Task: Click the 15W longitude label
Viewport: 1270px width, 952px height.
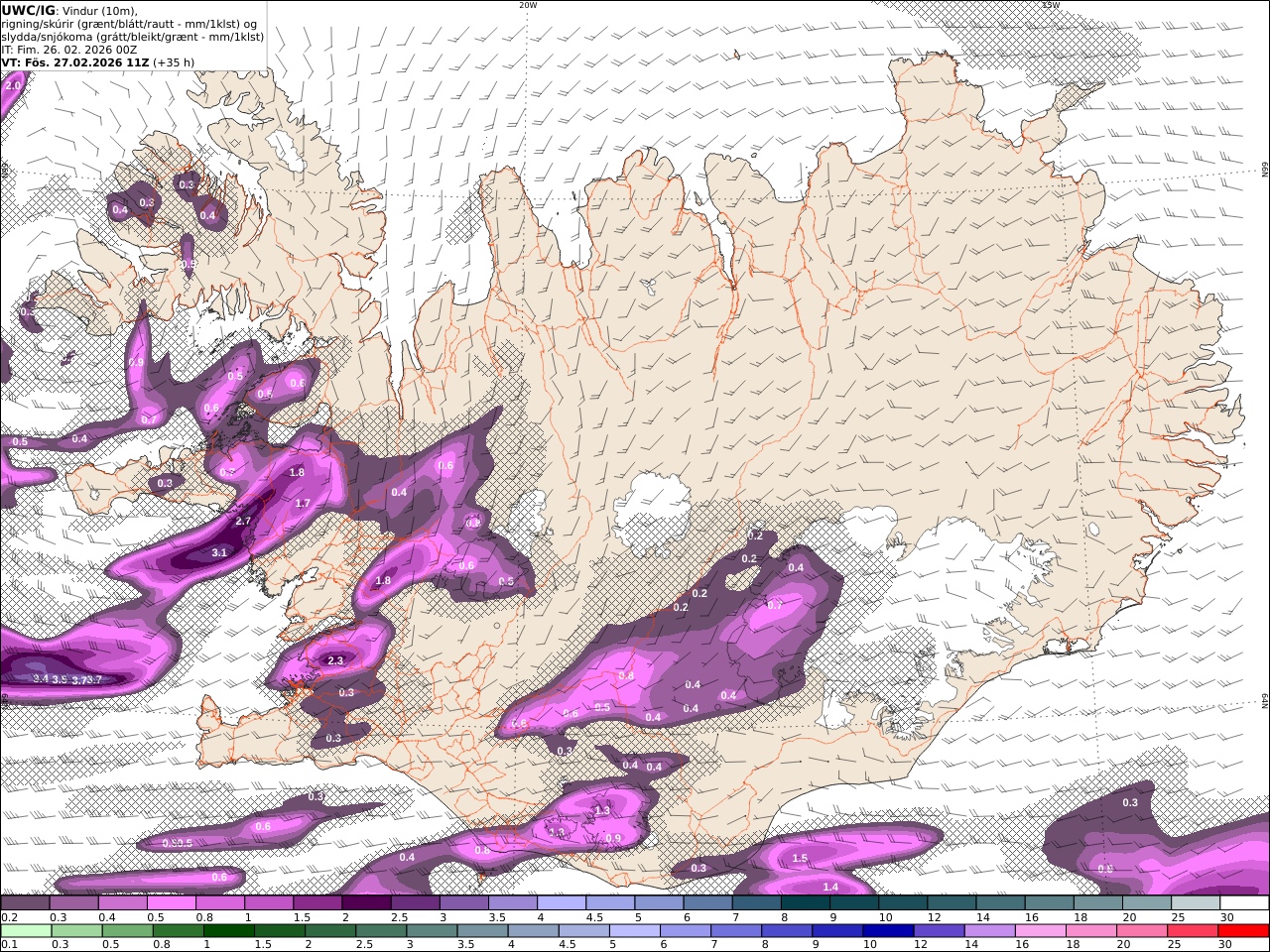Action: tap(1051, 5)
